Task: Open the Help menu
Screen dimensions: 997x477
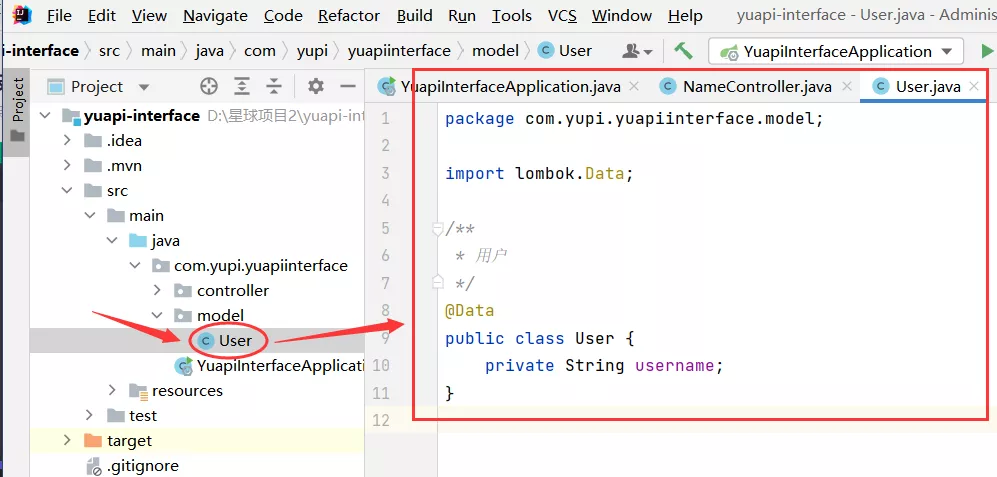Action: (x=685, y=15)
